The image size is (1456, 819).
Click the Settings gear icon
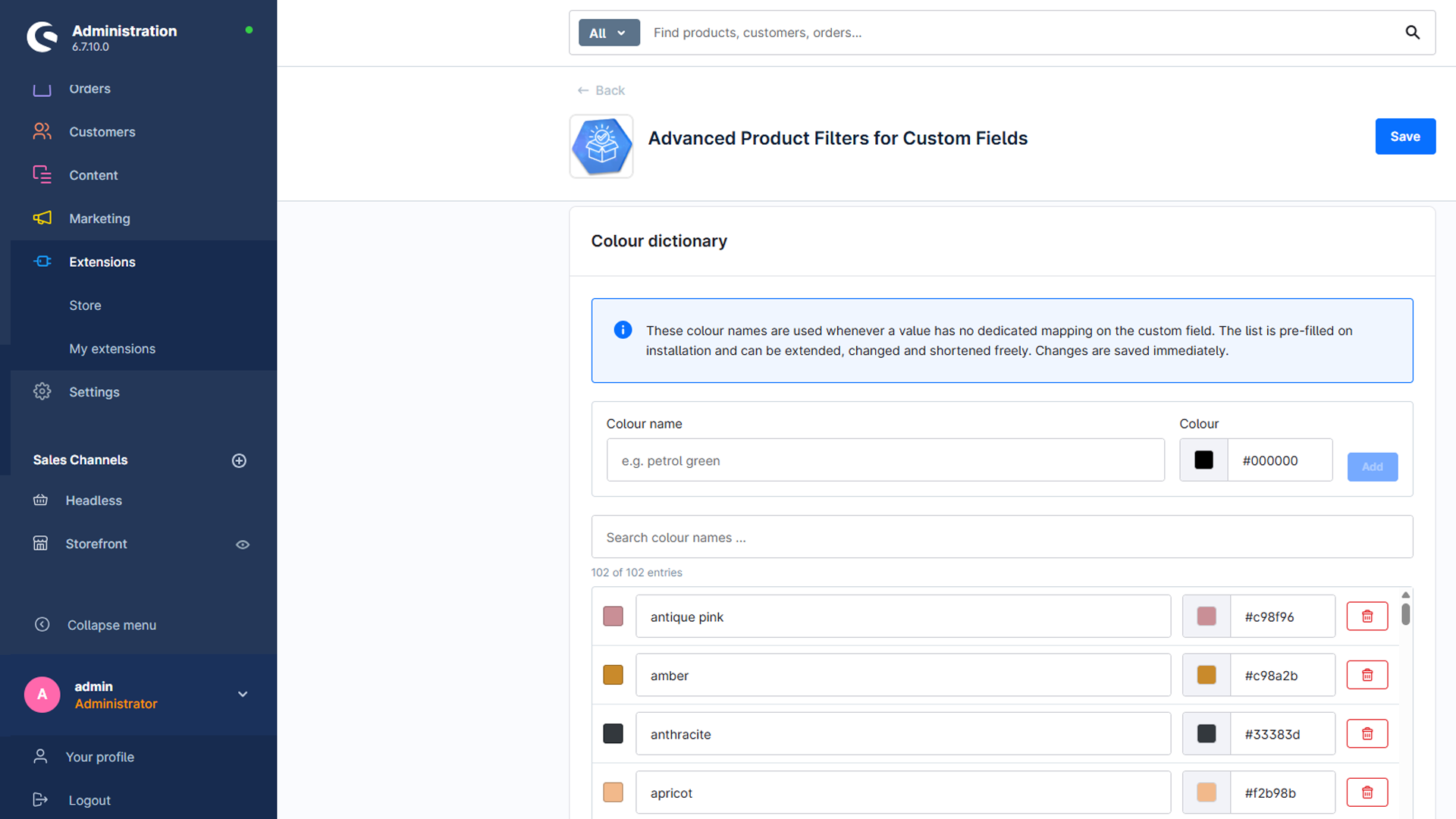pyautogui.click(x=42, y=391)
